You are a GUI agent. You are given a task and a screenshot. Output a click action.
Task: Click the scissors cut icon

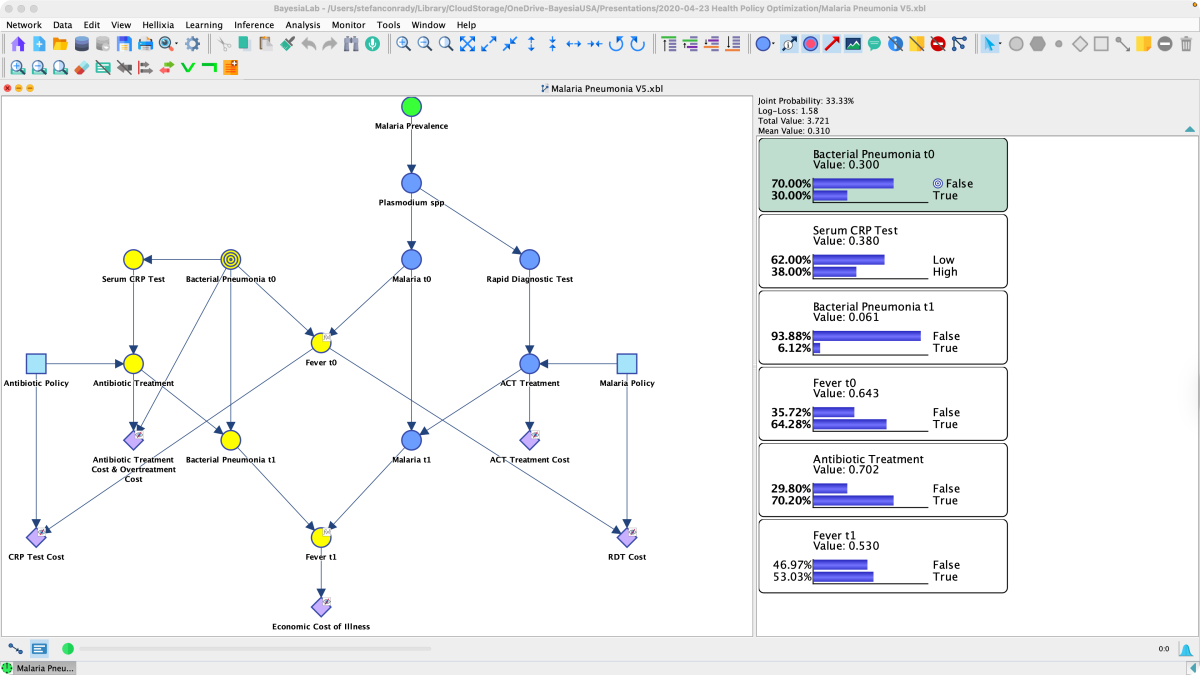[225, 44]
